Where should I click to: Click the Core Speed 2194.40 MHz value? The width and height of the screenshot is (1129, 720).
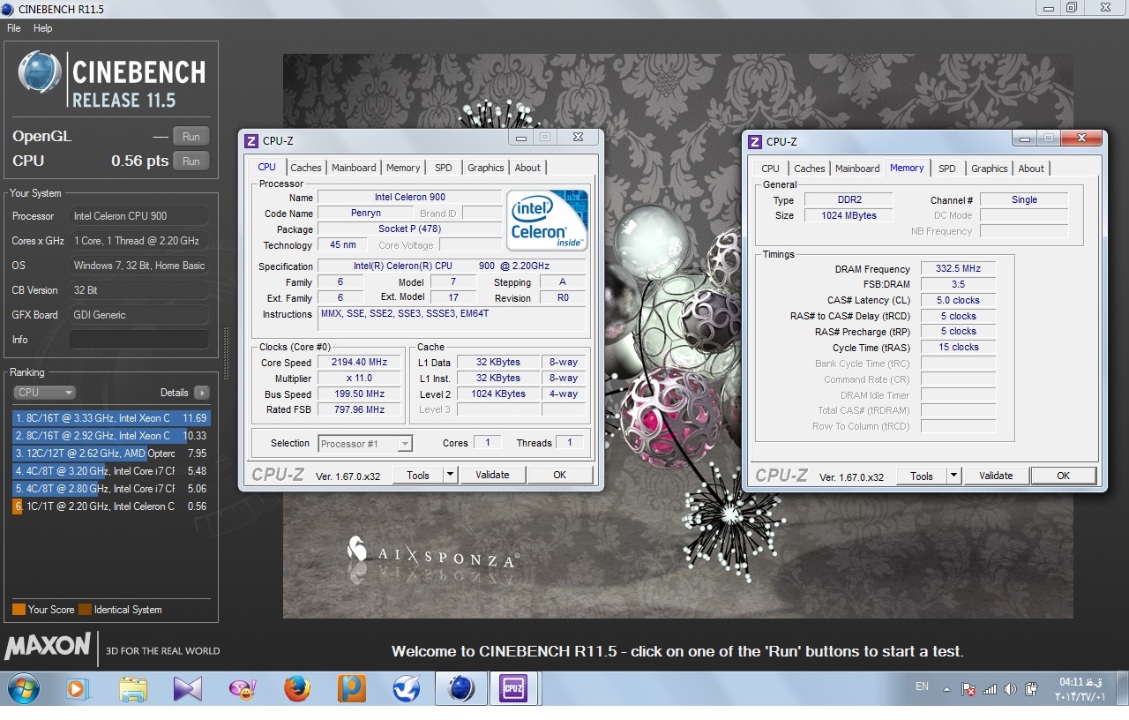point(359,362)
